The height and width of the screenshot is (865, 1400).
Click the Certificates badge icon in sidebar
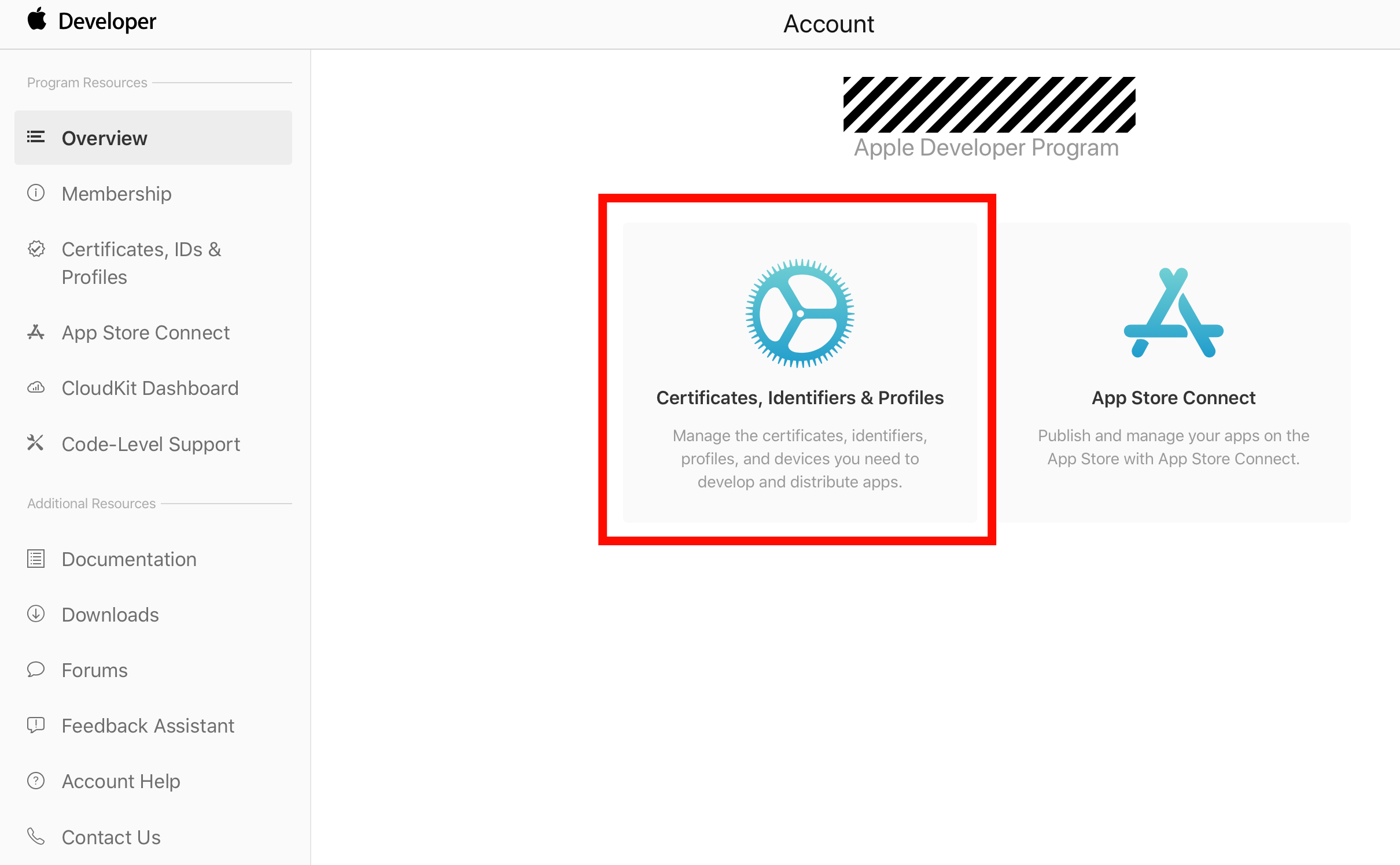pyautogui.click(x=36, y=249)
